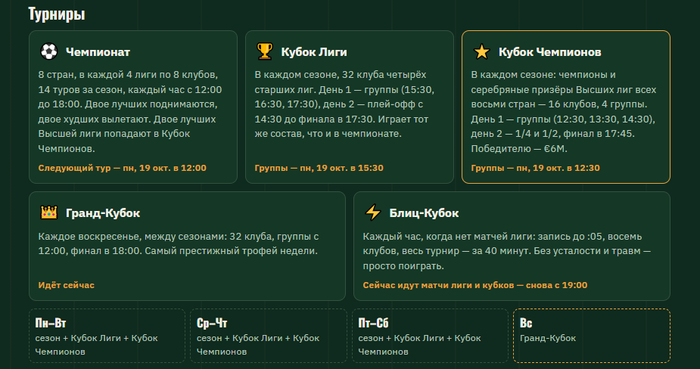Select the Пн–Вт schedule tile
Image resolution: width=700 pixels, height=369 pixels.
107,336
